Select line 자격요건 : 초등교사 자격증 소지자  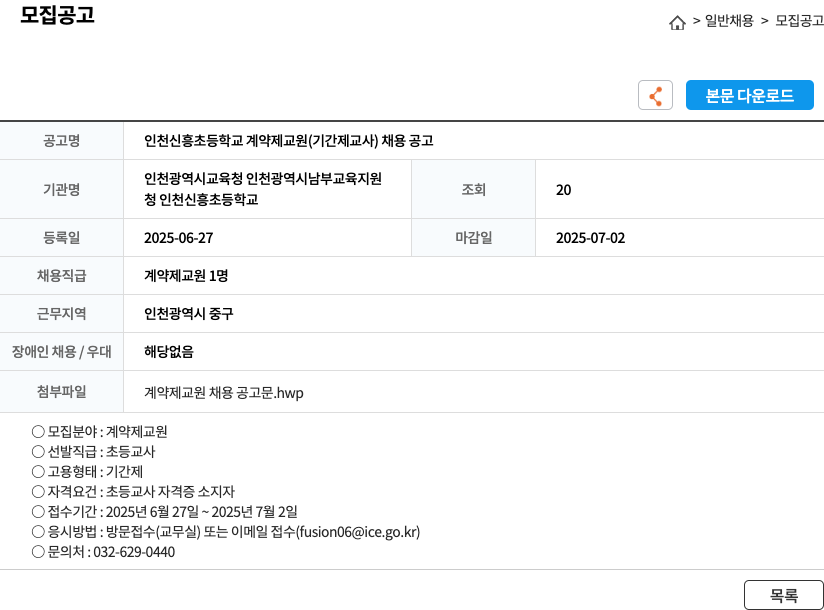133,491
